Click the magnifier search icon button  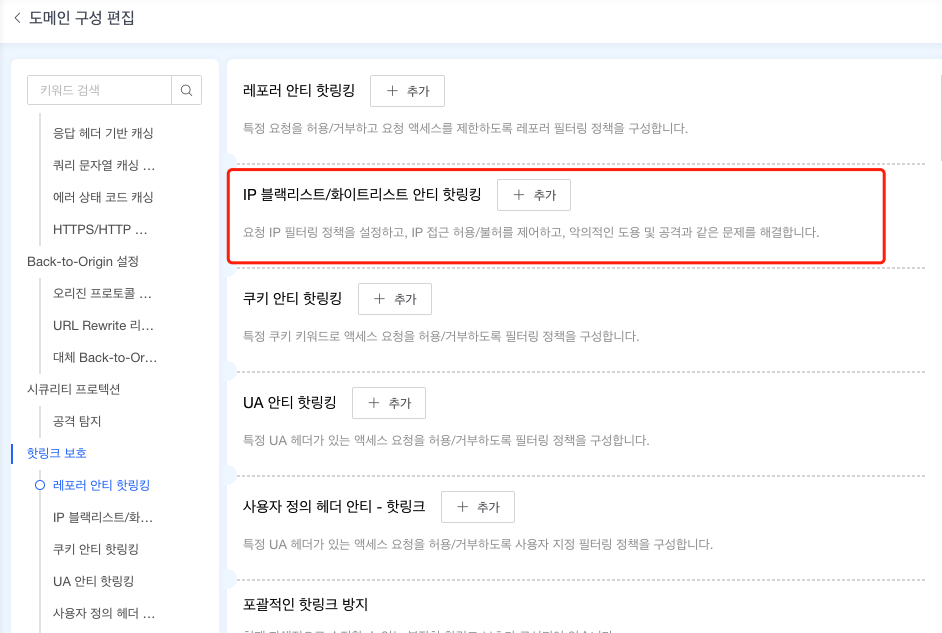pos(186,90)
